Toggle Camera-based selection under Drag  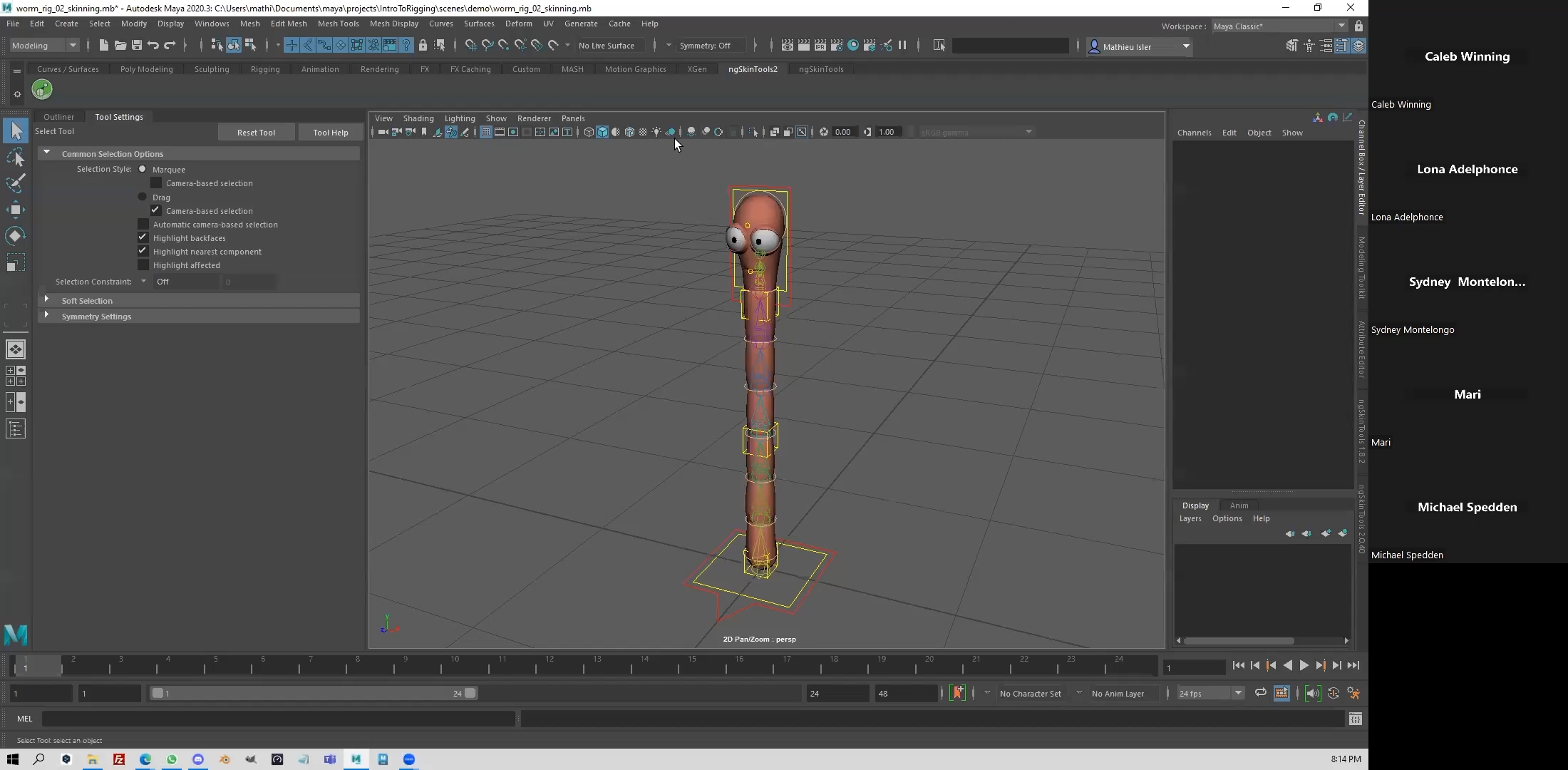coord(156,210)
